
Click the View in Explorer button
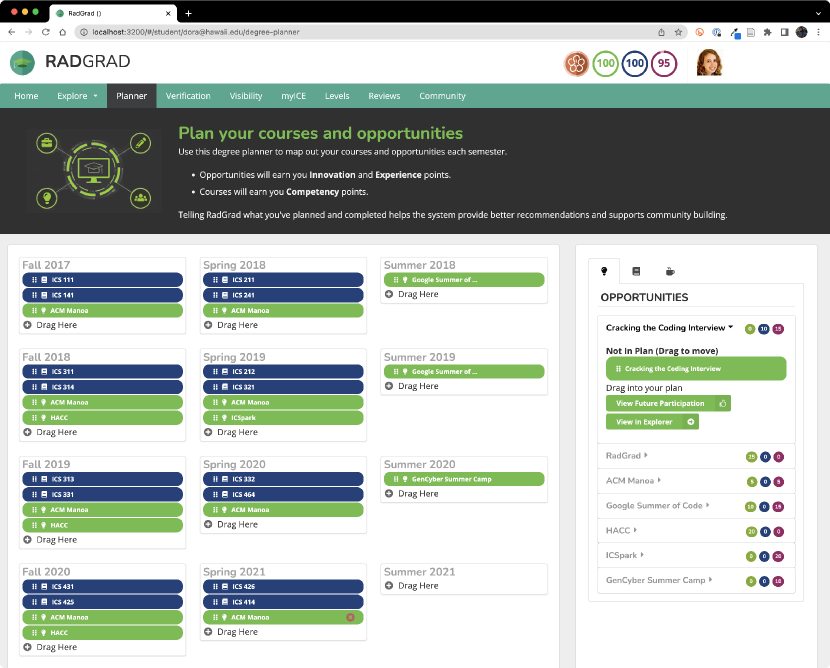tap(652, 422)
